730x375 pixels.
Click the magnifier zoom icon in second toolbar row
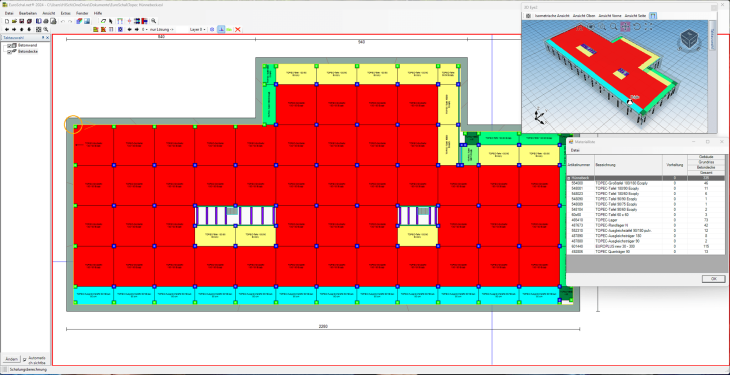(x=46, y=29)
